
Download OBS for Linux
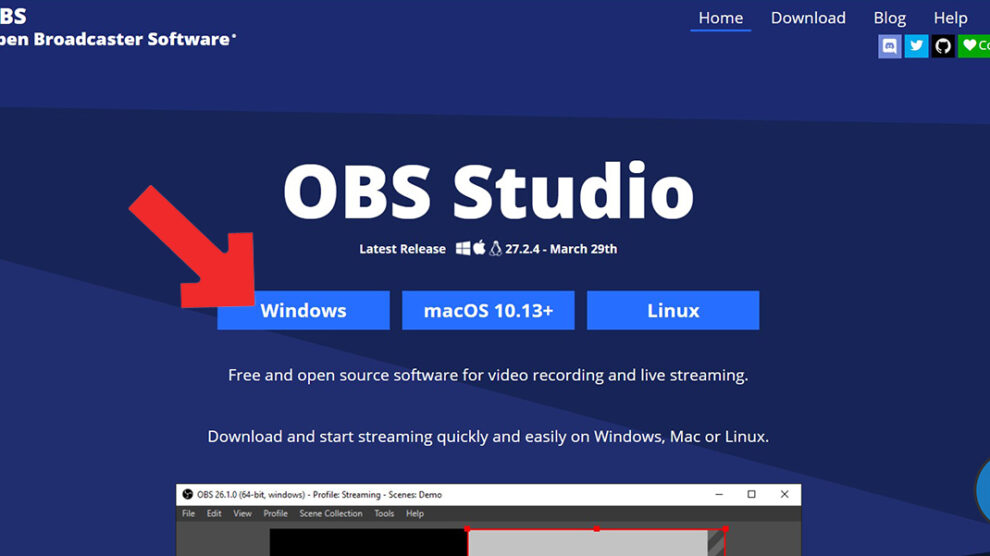673,310
